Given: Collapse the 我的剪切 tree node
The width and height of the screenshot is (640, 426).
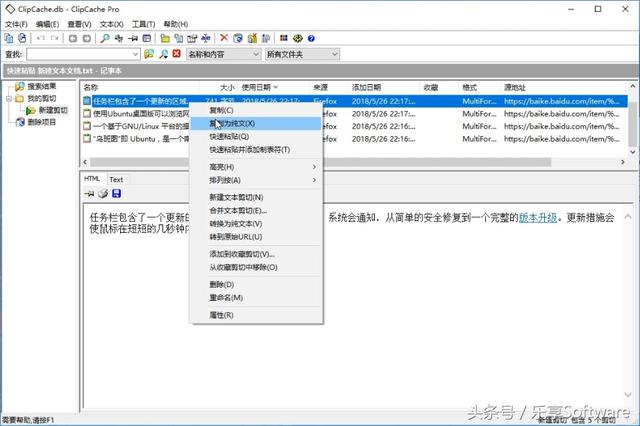Looking at the screenshot, I should click(x=9, y=98).
